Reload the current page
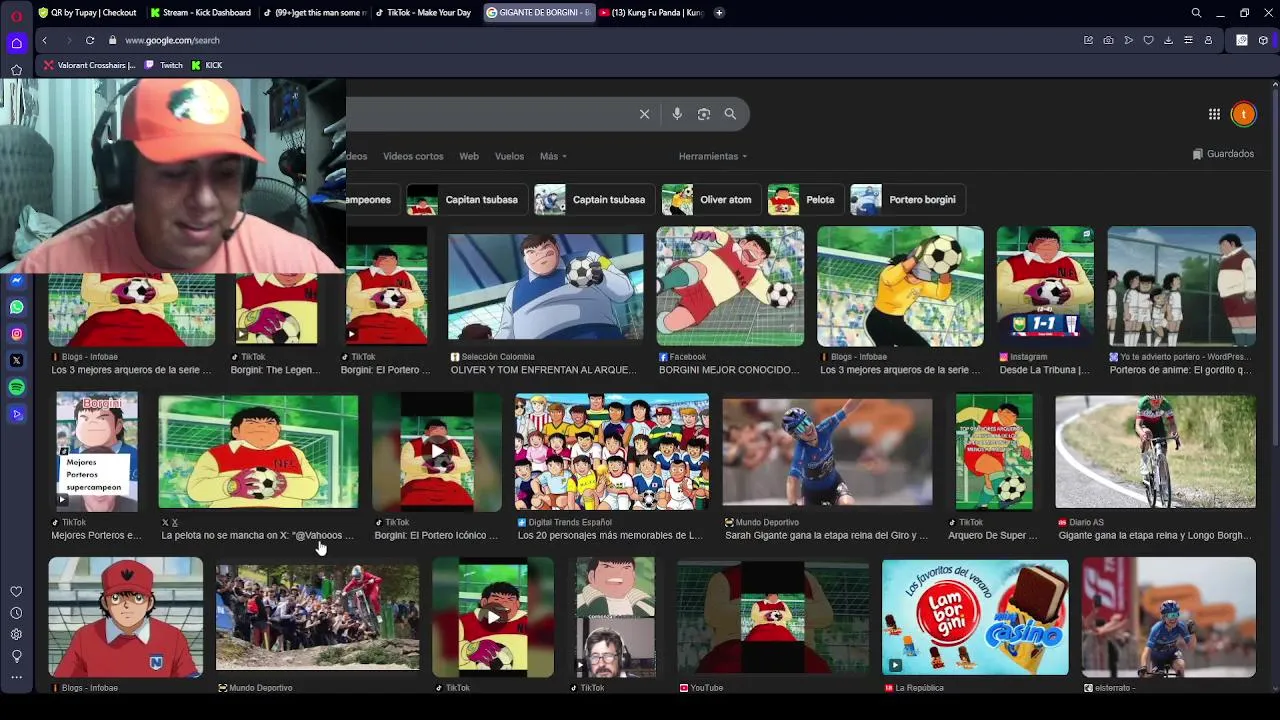This screenshot has width=1280, height=720. tap(90, 40)
